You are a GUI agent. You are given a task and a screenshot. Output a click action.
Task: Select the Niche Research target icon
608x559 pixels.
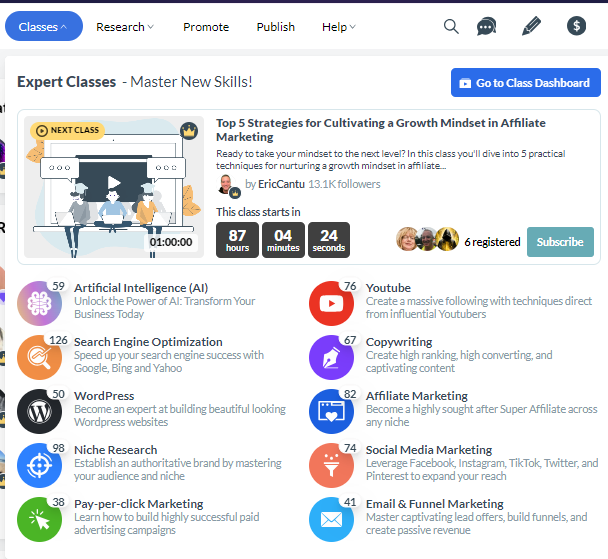(x=40, y=465)
